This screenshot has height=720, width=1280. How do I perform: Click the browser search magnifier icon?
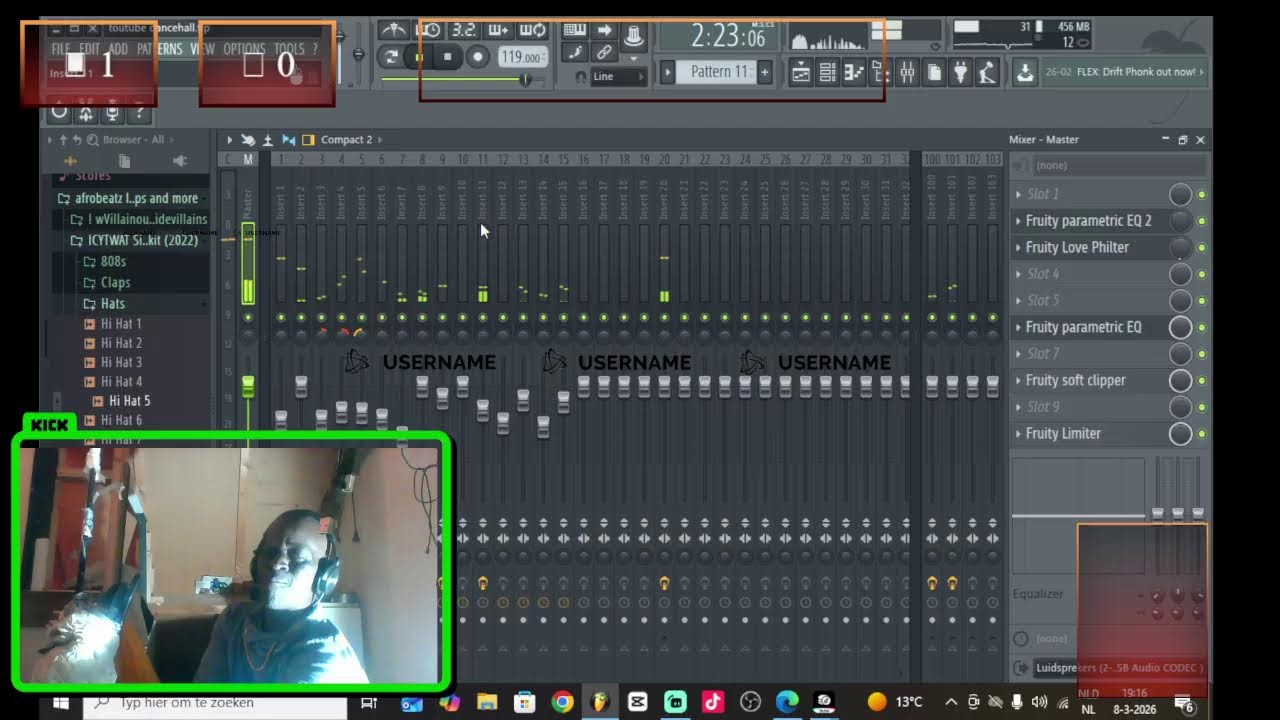[92, 140]
